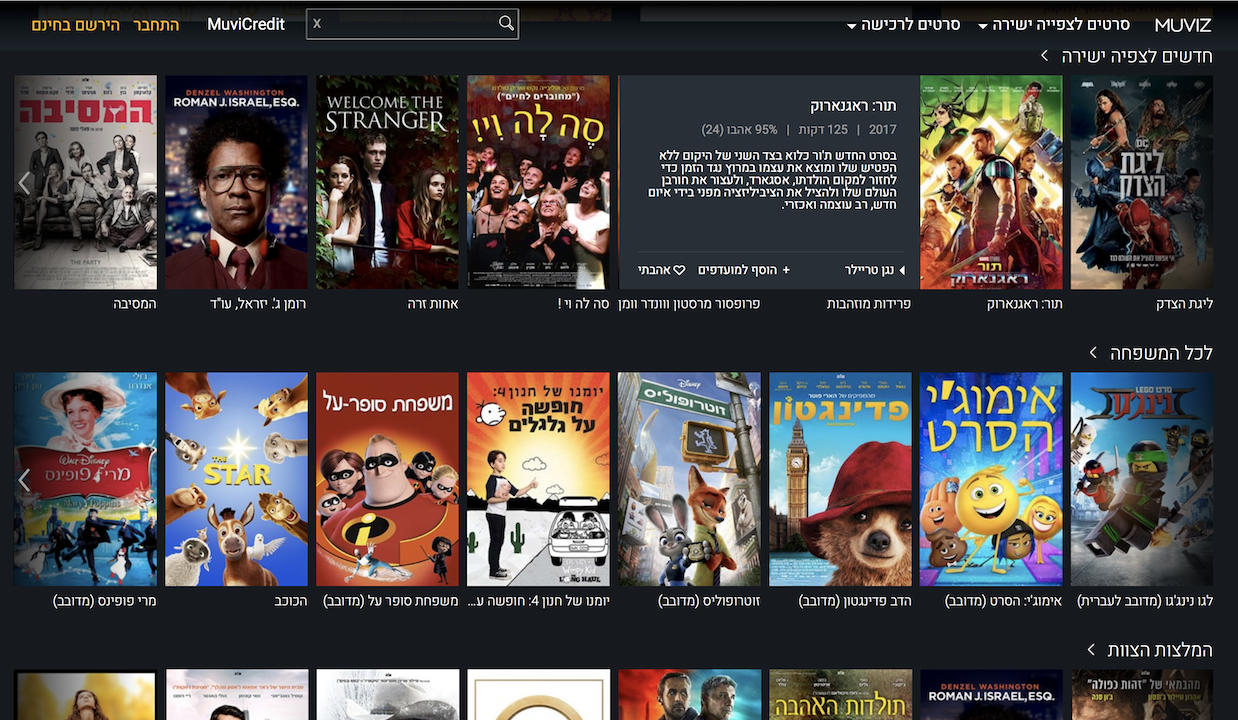The height and width of the screenshot is (720, 1238).
Task: Open the חדשים לצפיה ישירה category chevron
Action: (x=1045, y=56)
